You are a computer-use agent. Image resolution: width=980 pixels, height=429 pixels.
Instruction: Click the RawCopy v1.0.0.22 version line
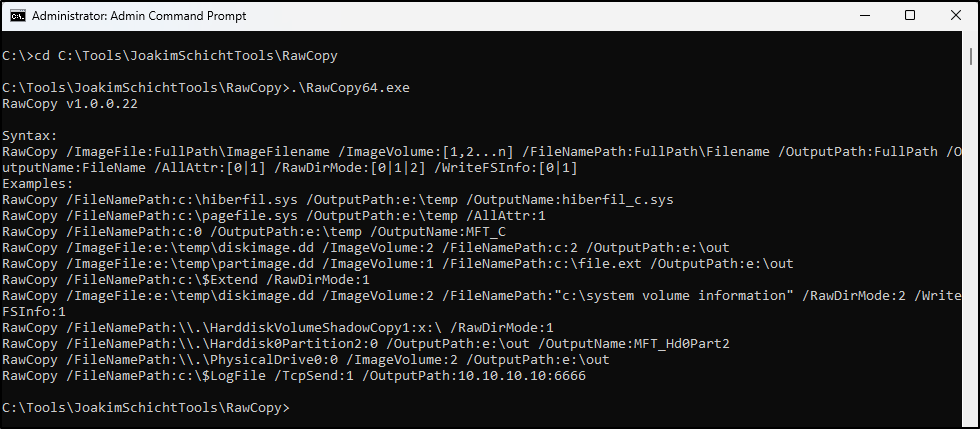[70, 104]
